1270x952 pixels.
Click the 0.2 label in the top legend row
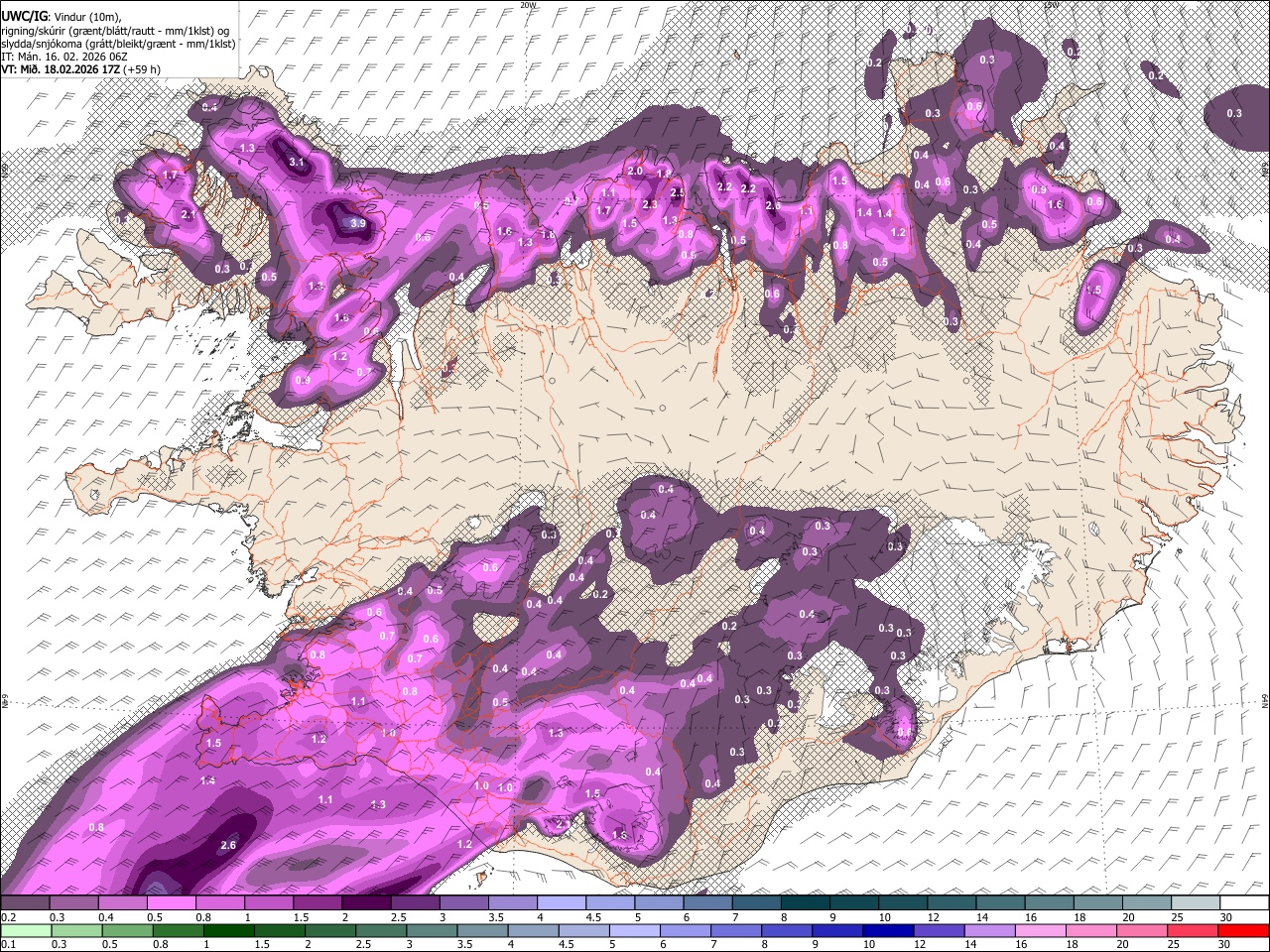point(9,917)
